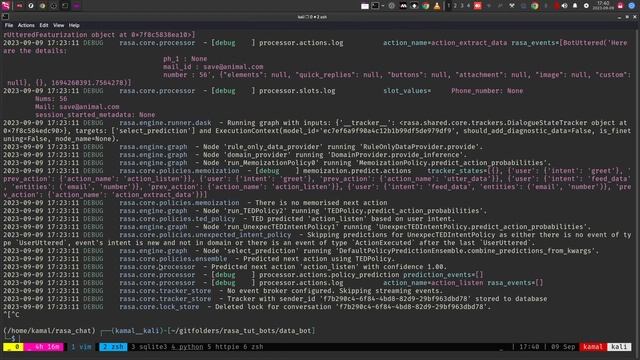Click the shell prompt '$' input line
Screen dimensions: 640x360
pyautogui.click(x=13, y=339)
